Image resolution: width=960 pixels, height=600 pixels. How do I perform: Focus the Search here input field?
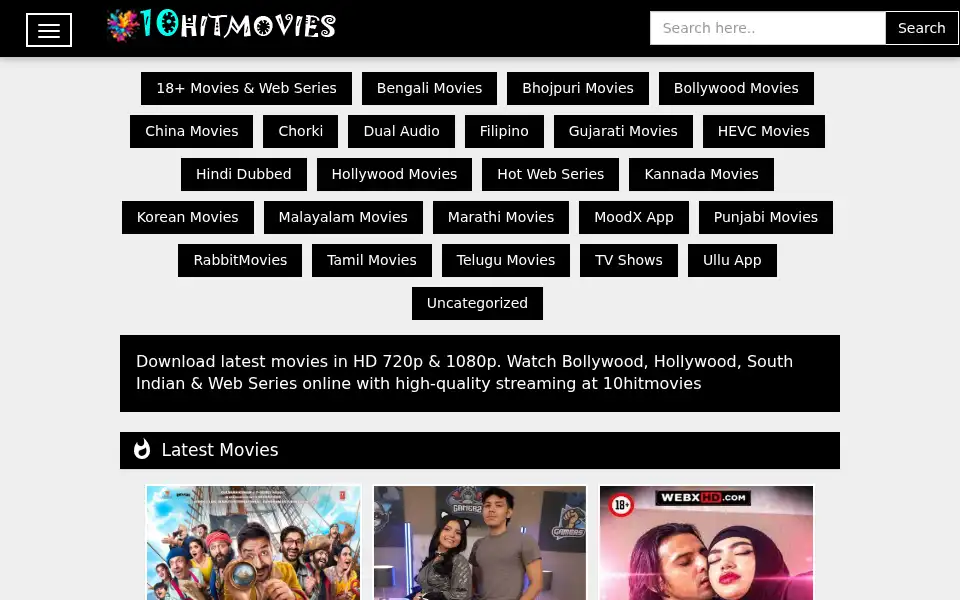tap(768, 28)
